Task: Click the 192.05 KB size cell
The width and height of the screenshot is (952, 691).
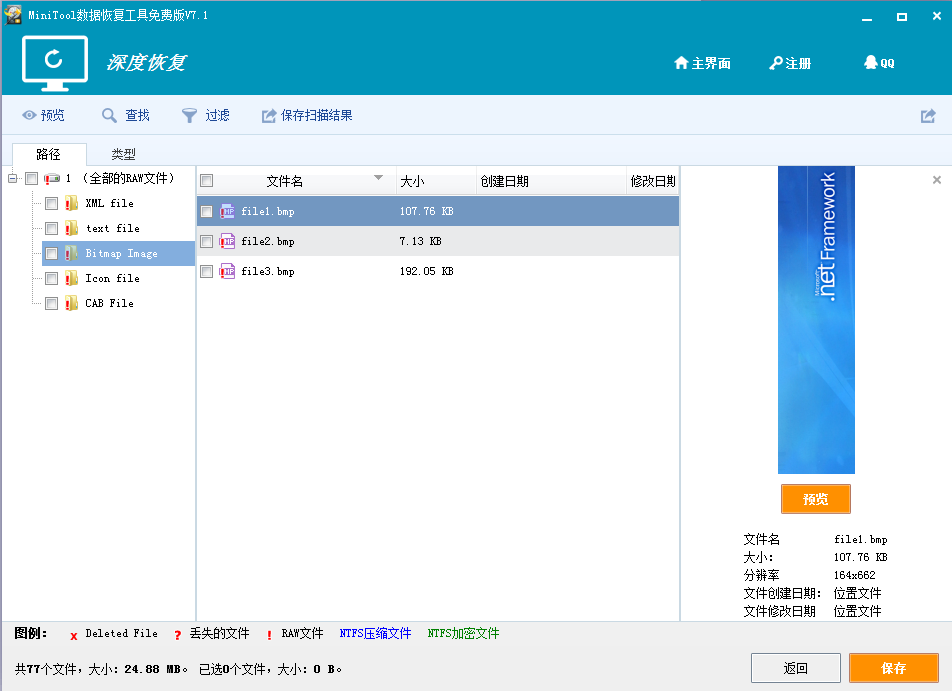Action: (x=426, y=271)
